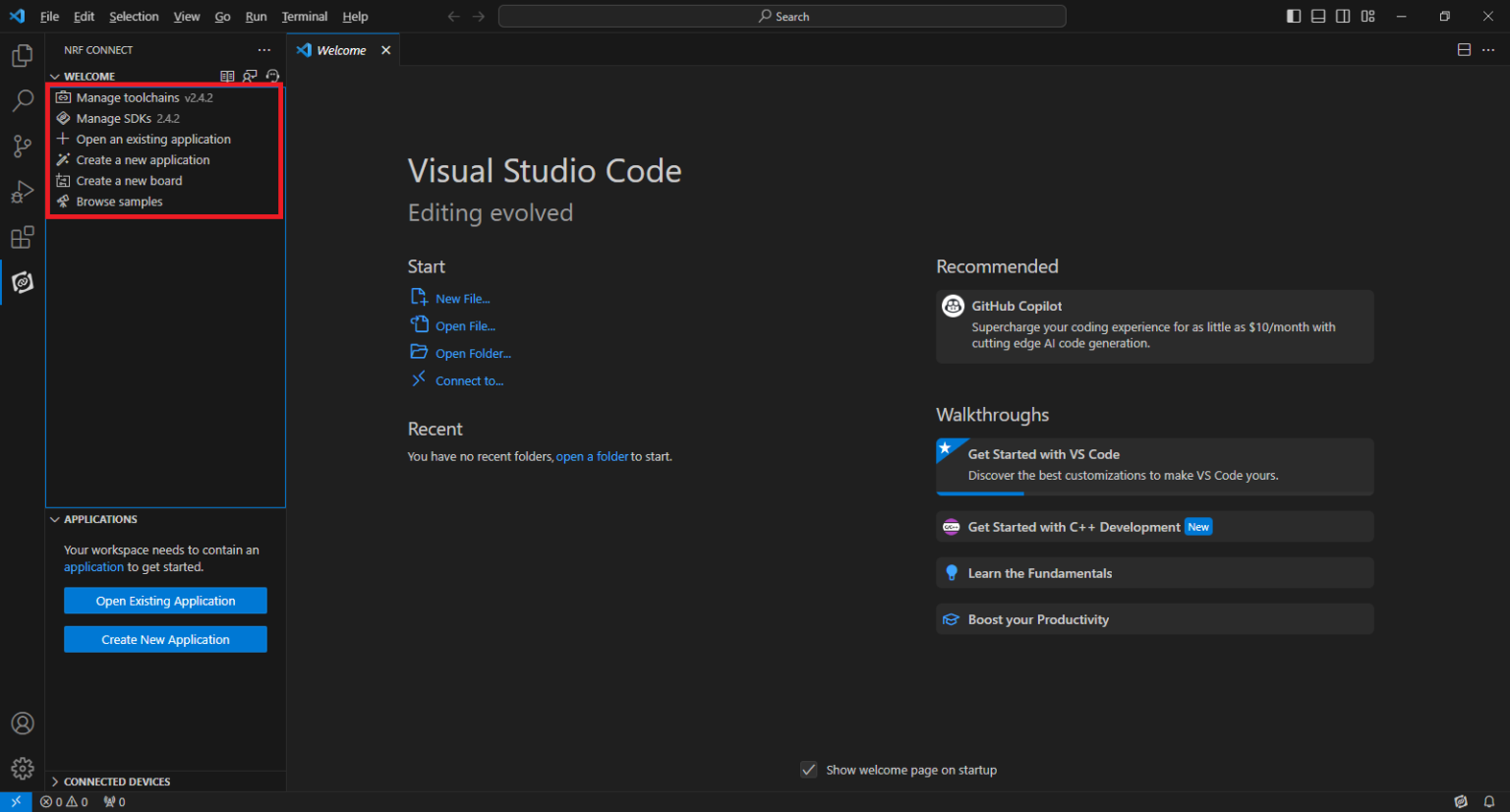Open the Run and Debug view
The image size is (1510, 812).
click(22, 192)
